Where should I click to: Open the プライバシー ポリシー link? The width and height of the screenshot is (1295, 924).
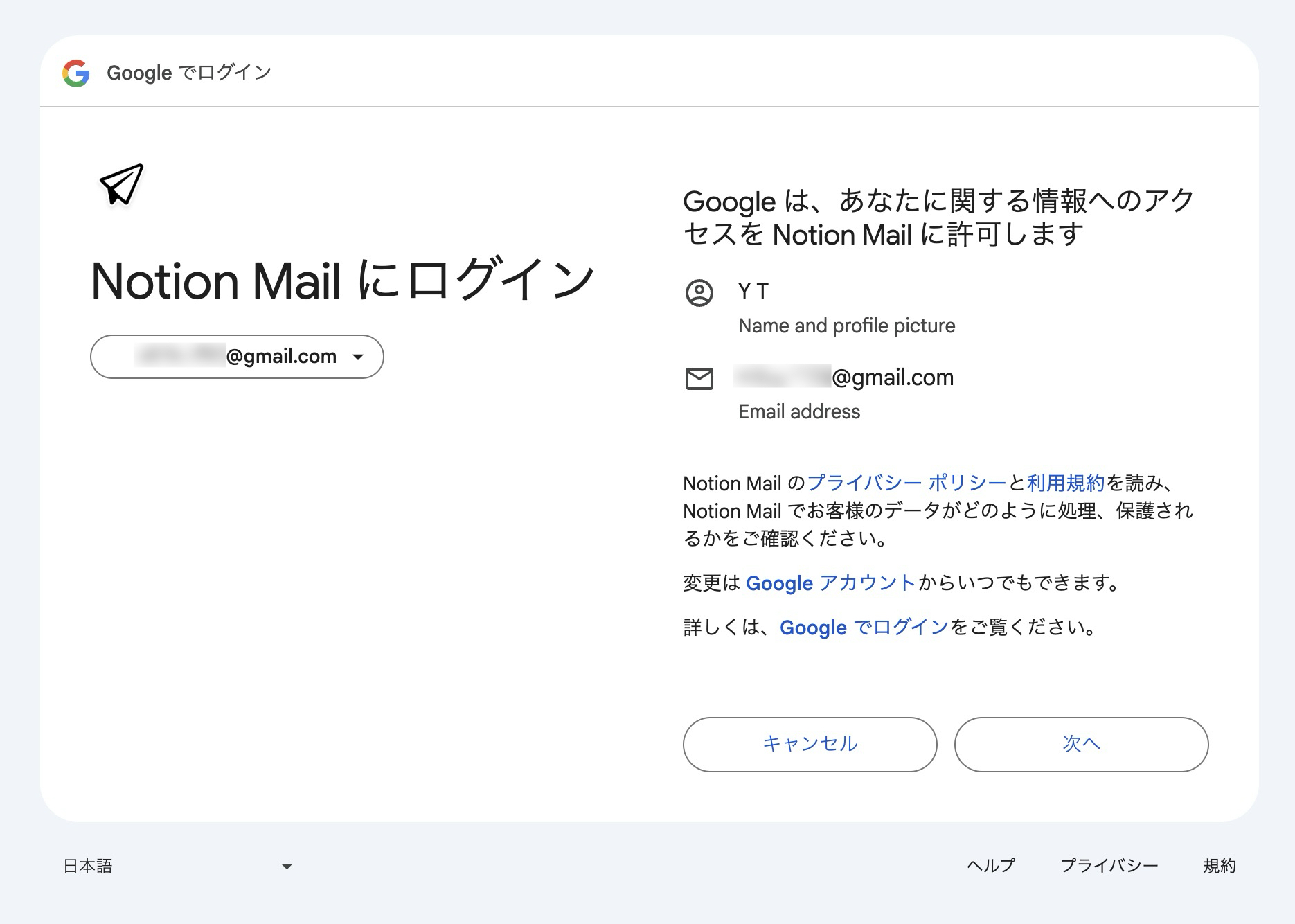[906, 483]
